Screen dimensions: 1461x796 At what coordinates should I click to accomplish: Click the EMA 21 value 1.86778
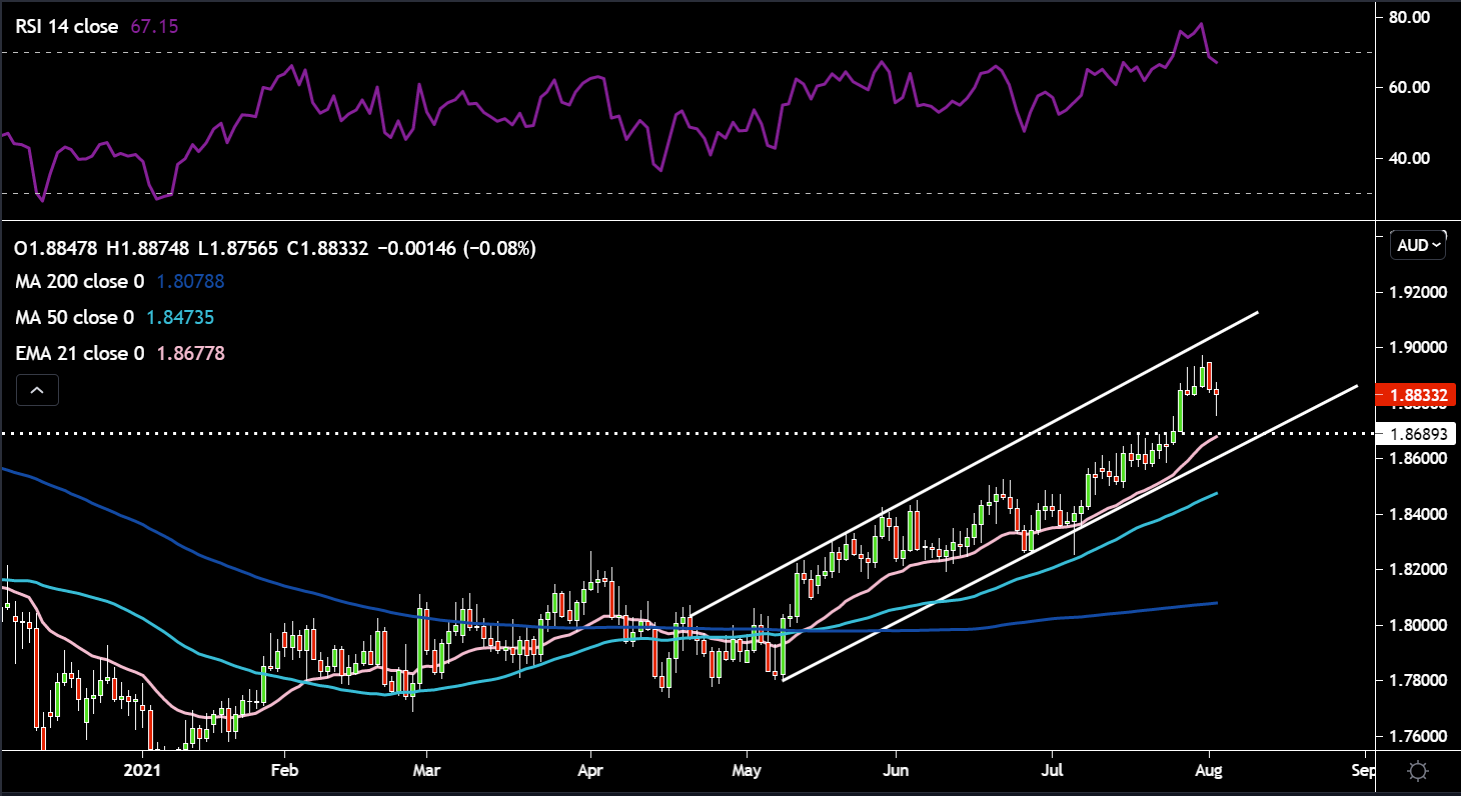point(190,354)
